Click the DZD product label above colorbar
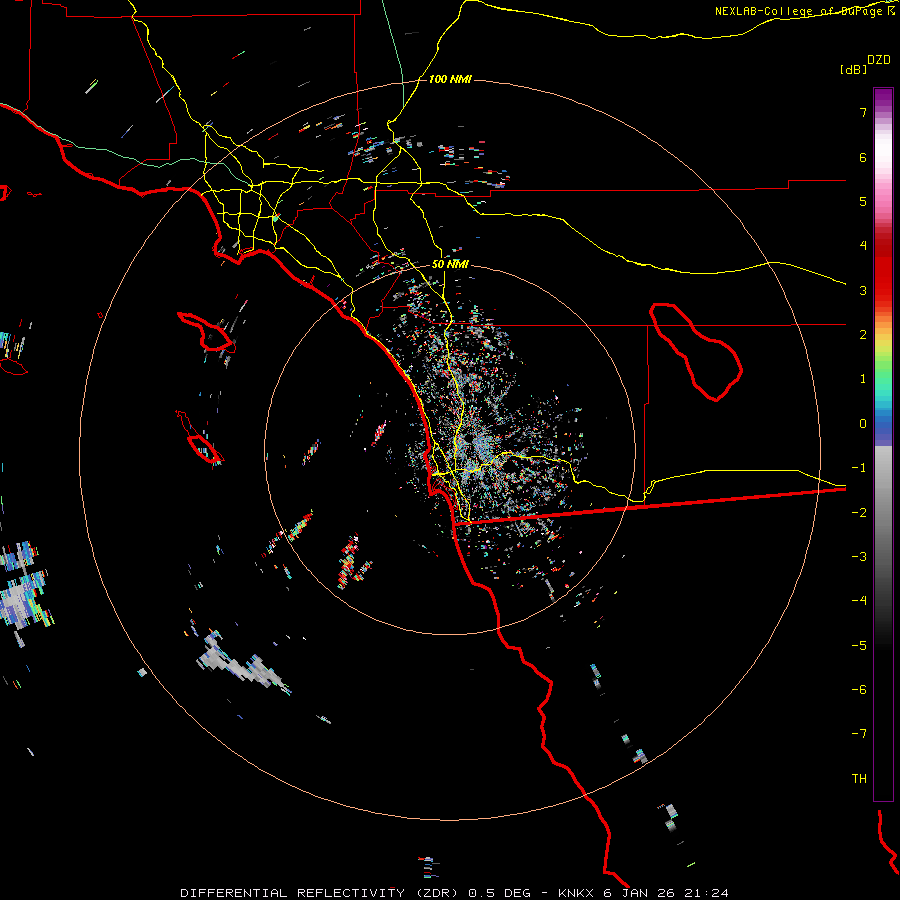This screenshot has height=900, width=900. [879, 60]
